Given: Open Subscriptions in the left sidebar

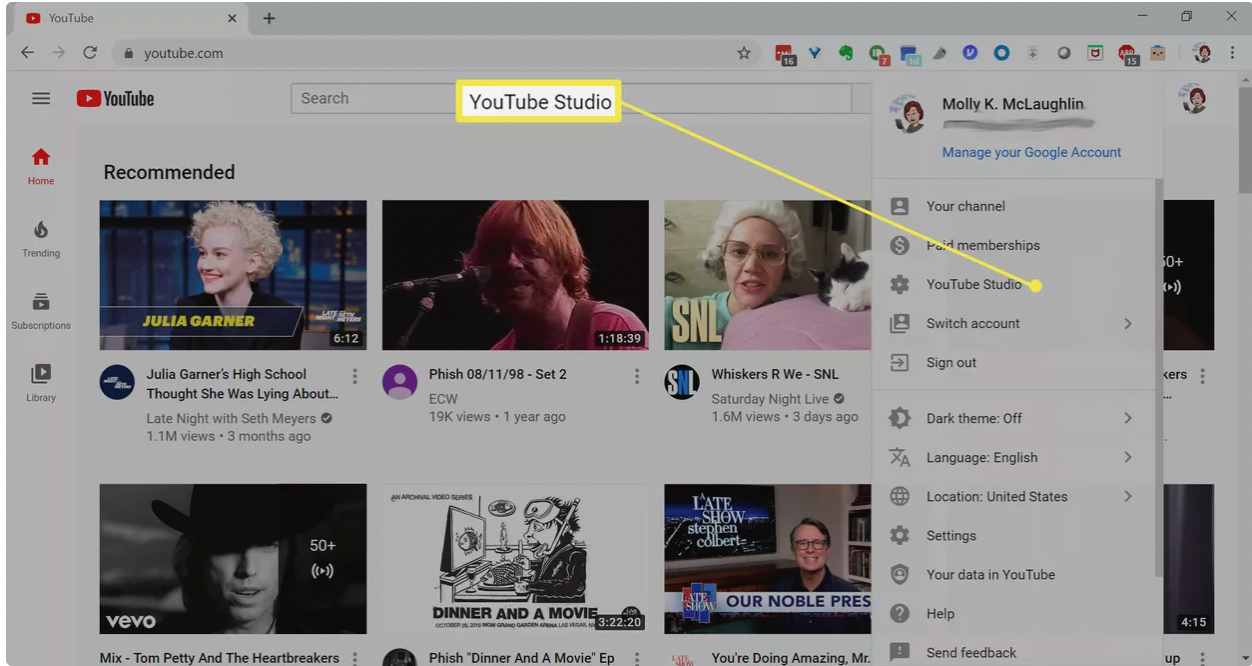Looking at the screenshot, I should (x=41, y=311).
